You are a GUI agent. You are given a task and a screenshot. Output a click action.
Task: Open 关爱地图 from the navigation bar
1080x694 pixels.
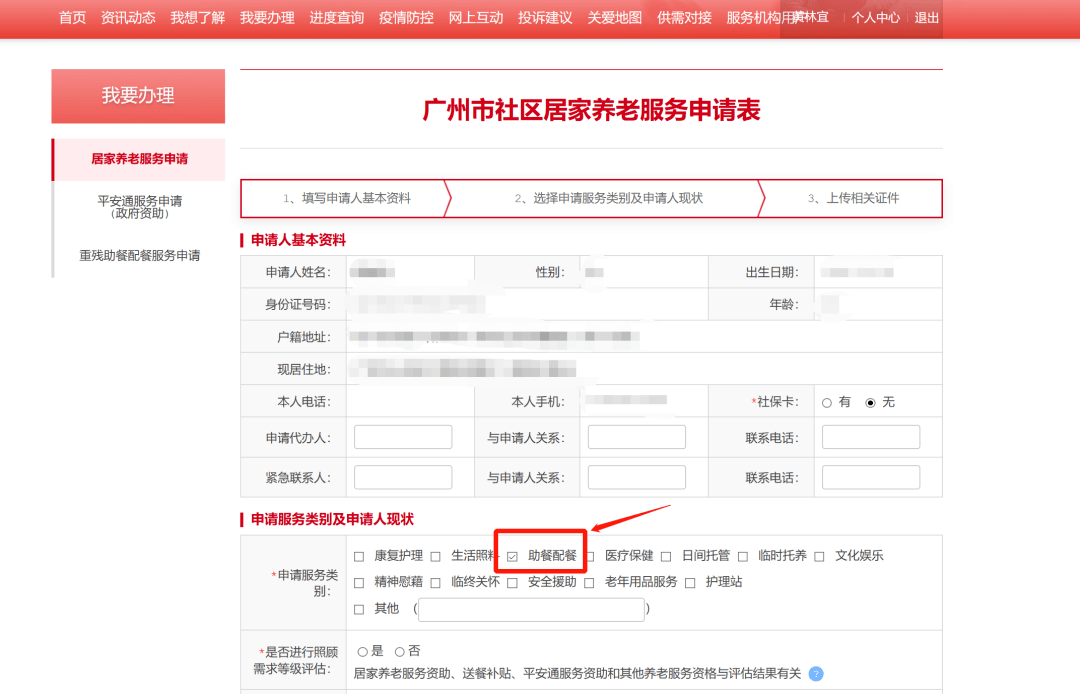click(x=615, y=18)
